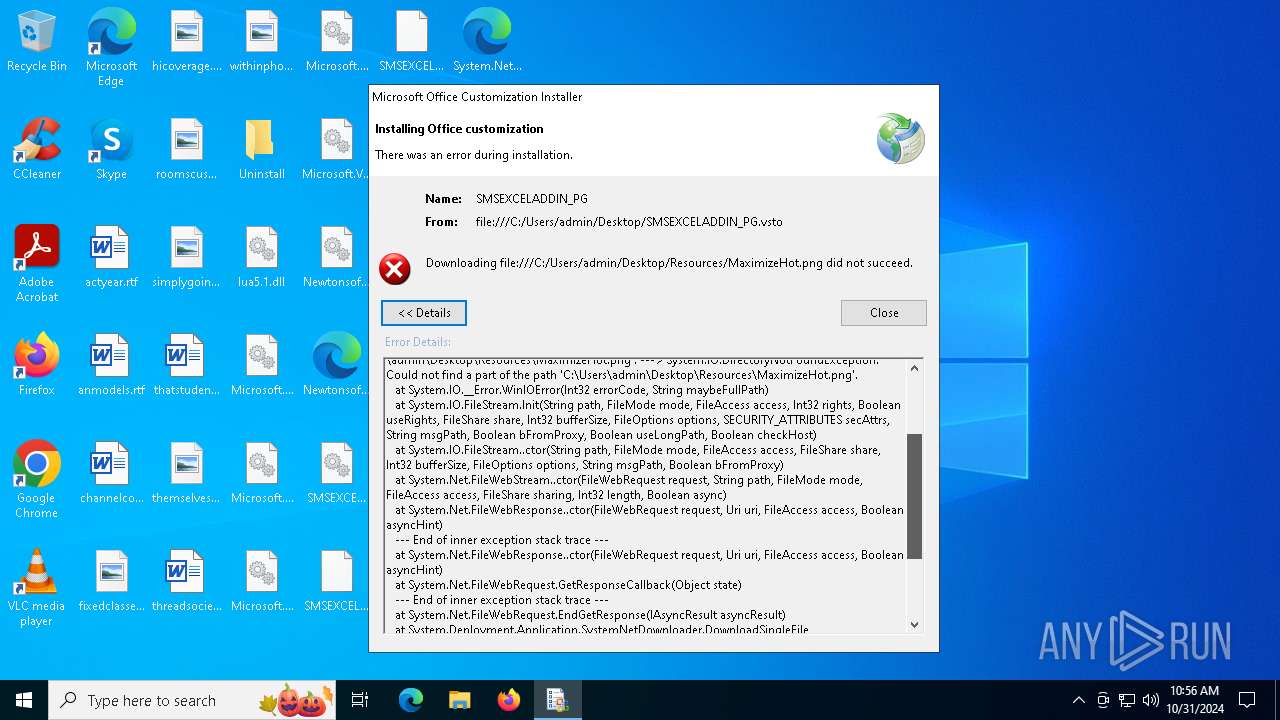Select the themselves... image file
Screen dimensions: 1280x720
click(187, 474)
